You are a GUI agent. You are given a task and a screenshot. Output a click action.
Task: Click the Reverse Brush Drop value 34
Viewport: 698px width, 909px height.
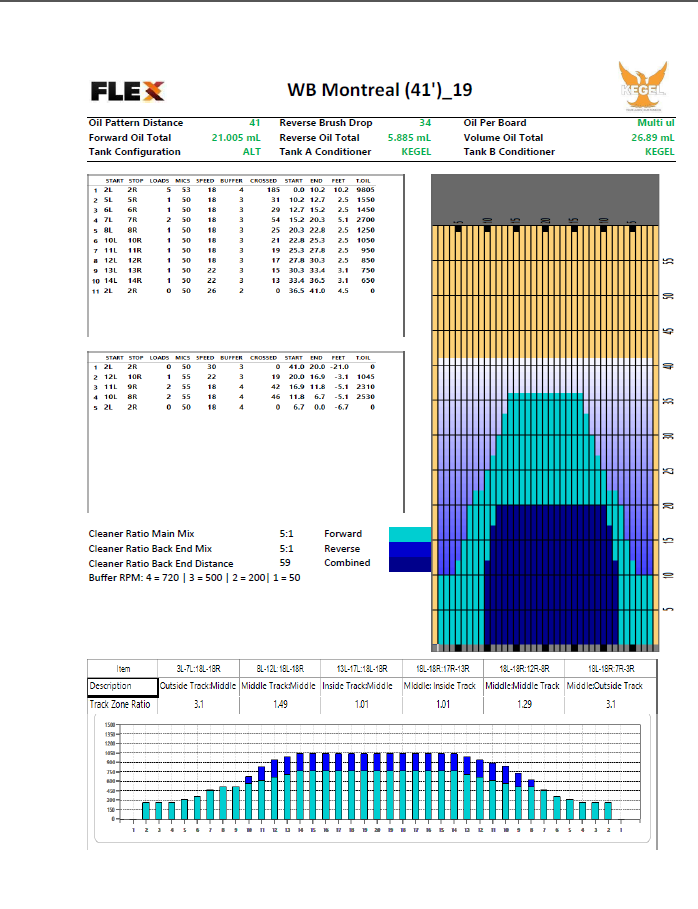pyautogui.click(x=425, y=123)
